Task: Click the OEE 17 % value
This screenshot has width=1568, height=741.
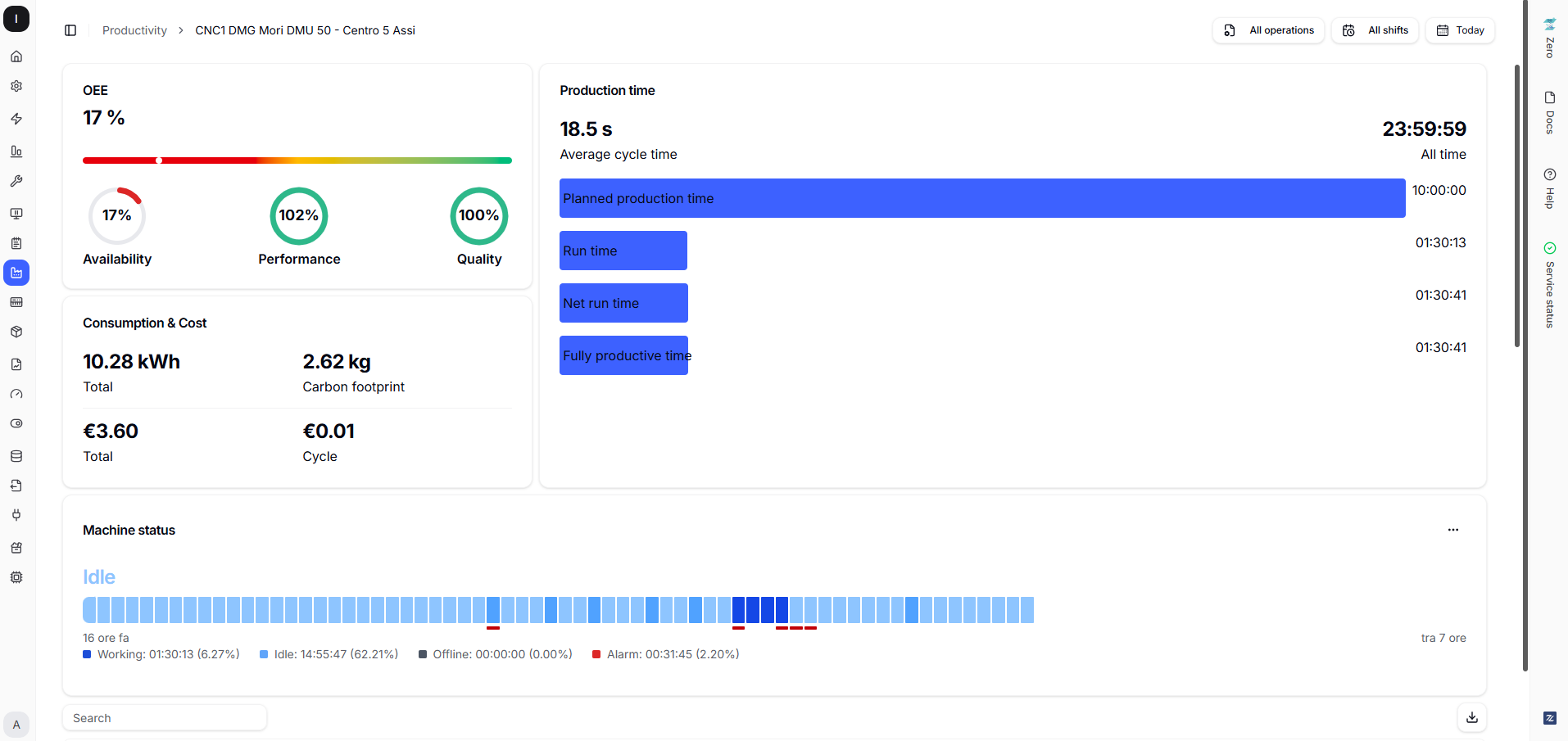Action: pos(104,118)
